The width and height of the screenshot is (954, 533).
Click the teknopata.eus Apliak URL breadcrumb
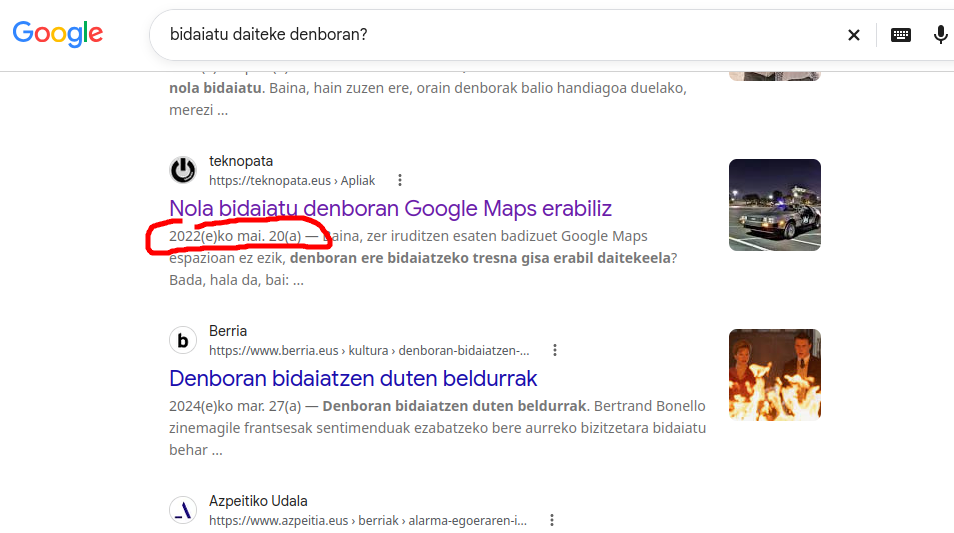[x=292, y=181]
